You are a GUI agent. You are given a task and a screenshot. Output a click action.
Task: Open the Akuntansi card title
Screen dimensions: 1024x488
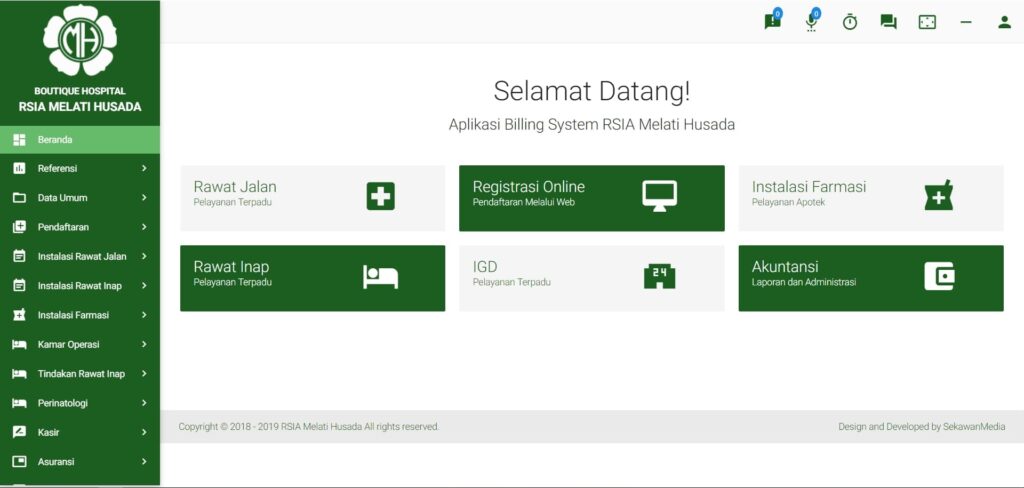[x=785, y=267]
